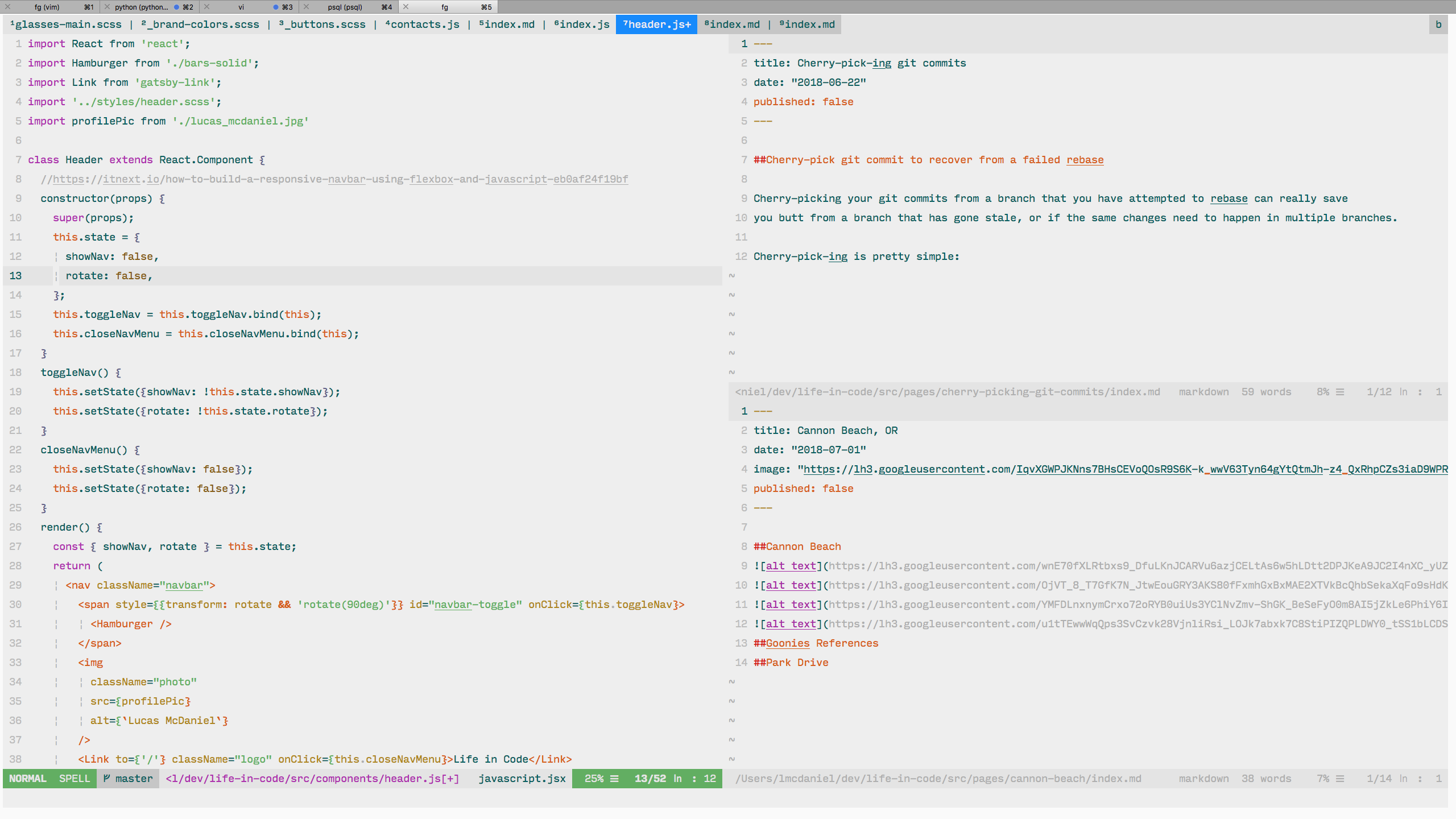Click the lines icon after 25% in statusline
This screenshot has width=1456, height=819.
click(x=614, y=778)
